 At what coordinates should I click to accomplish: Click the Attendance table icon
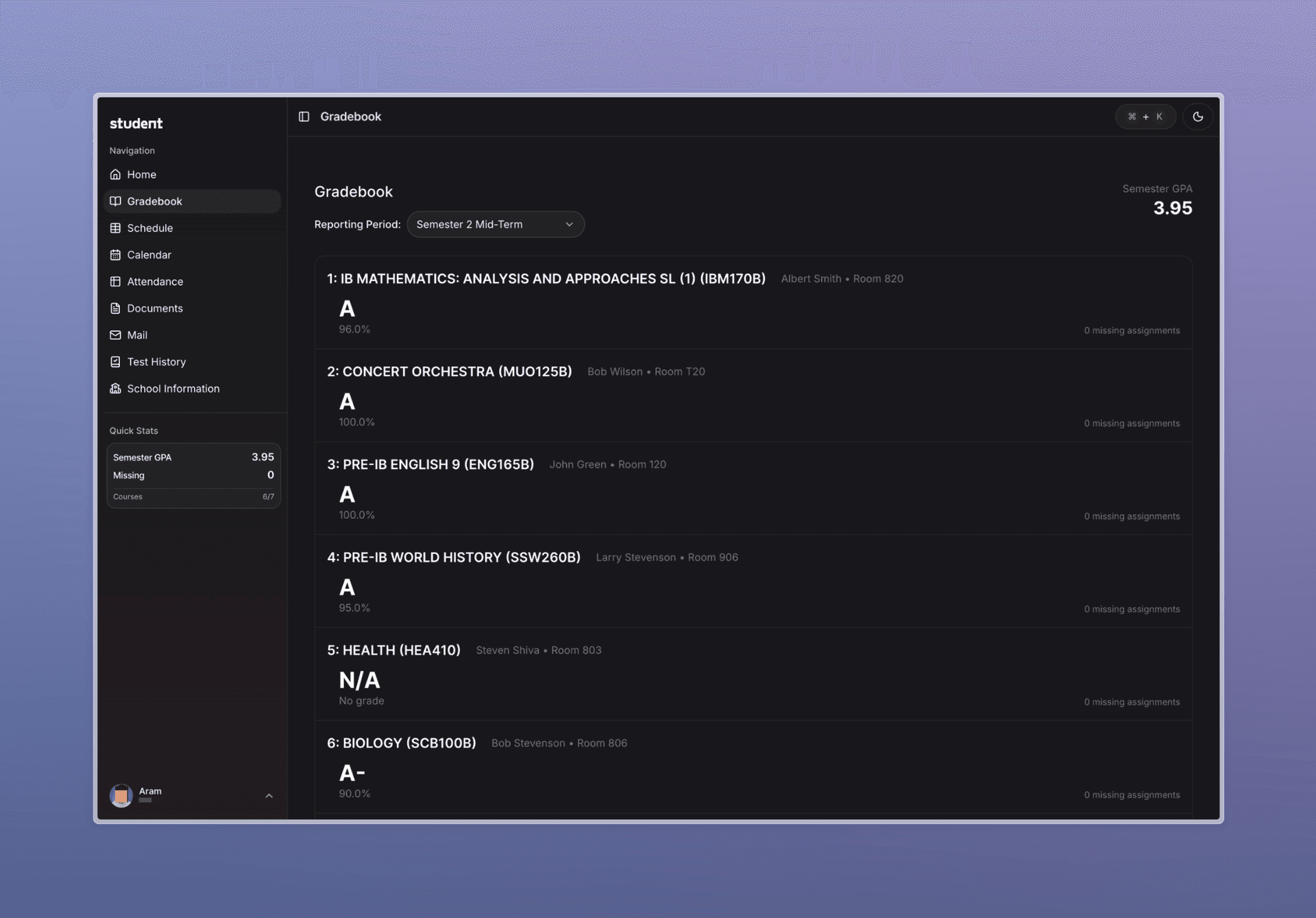115,281
